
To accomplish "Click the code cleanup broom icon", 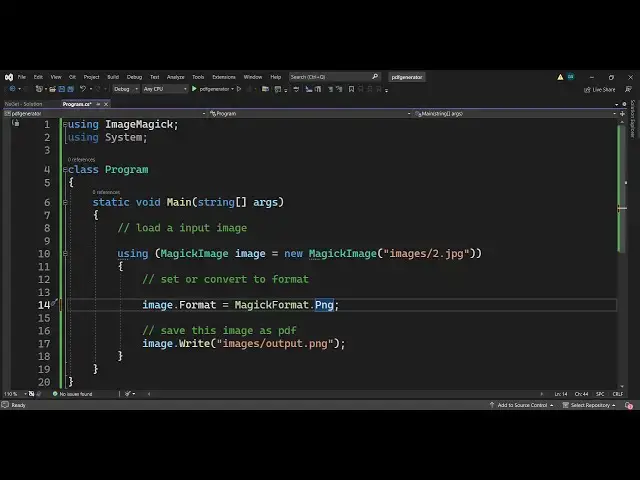I will click(x=128, y=394).
